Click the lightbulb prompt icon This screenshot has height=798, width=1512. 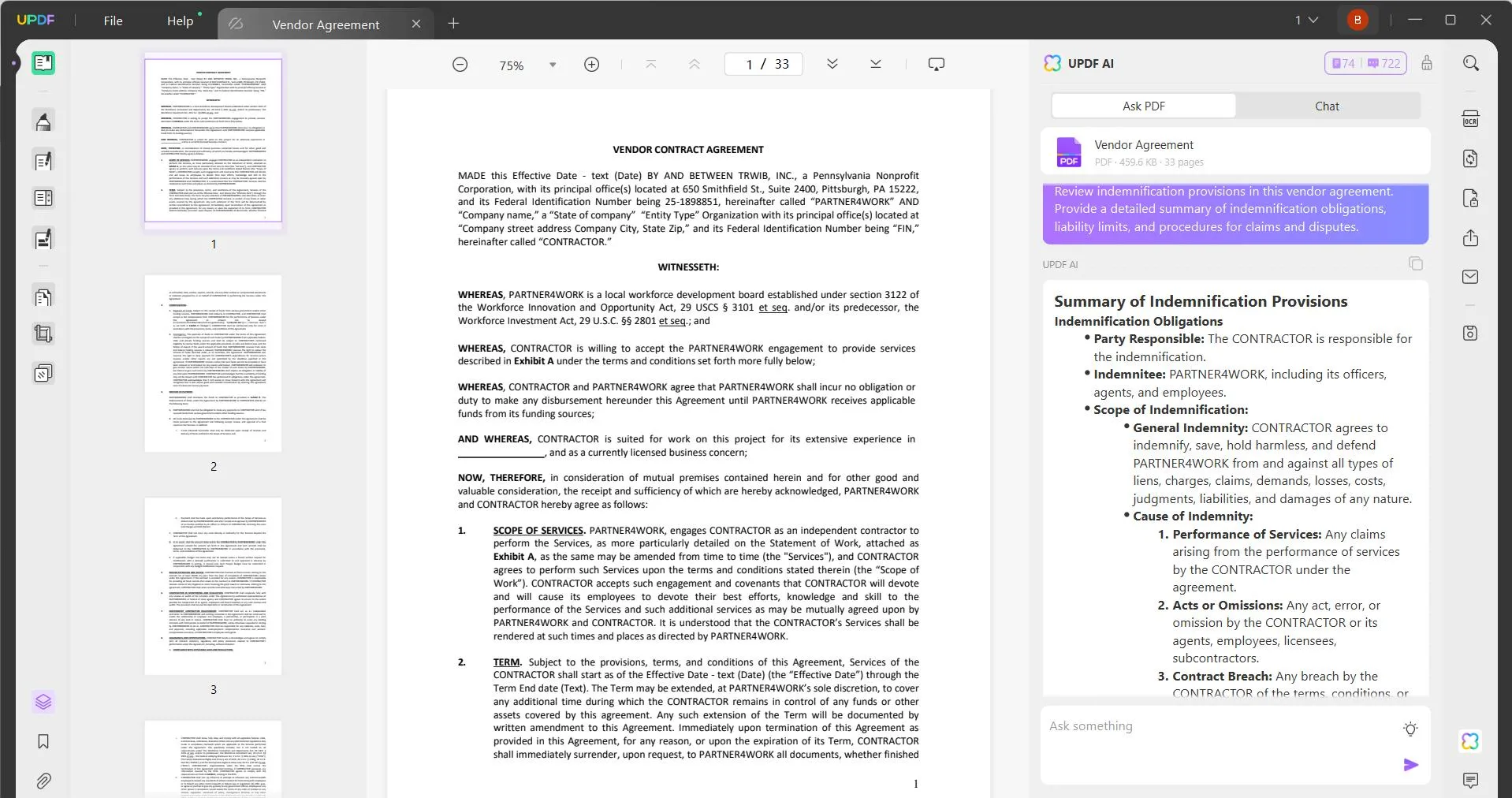[1410, 729]
